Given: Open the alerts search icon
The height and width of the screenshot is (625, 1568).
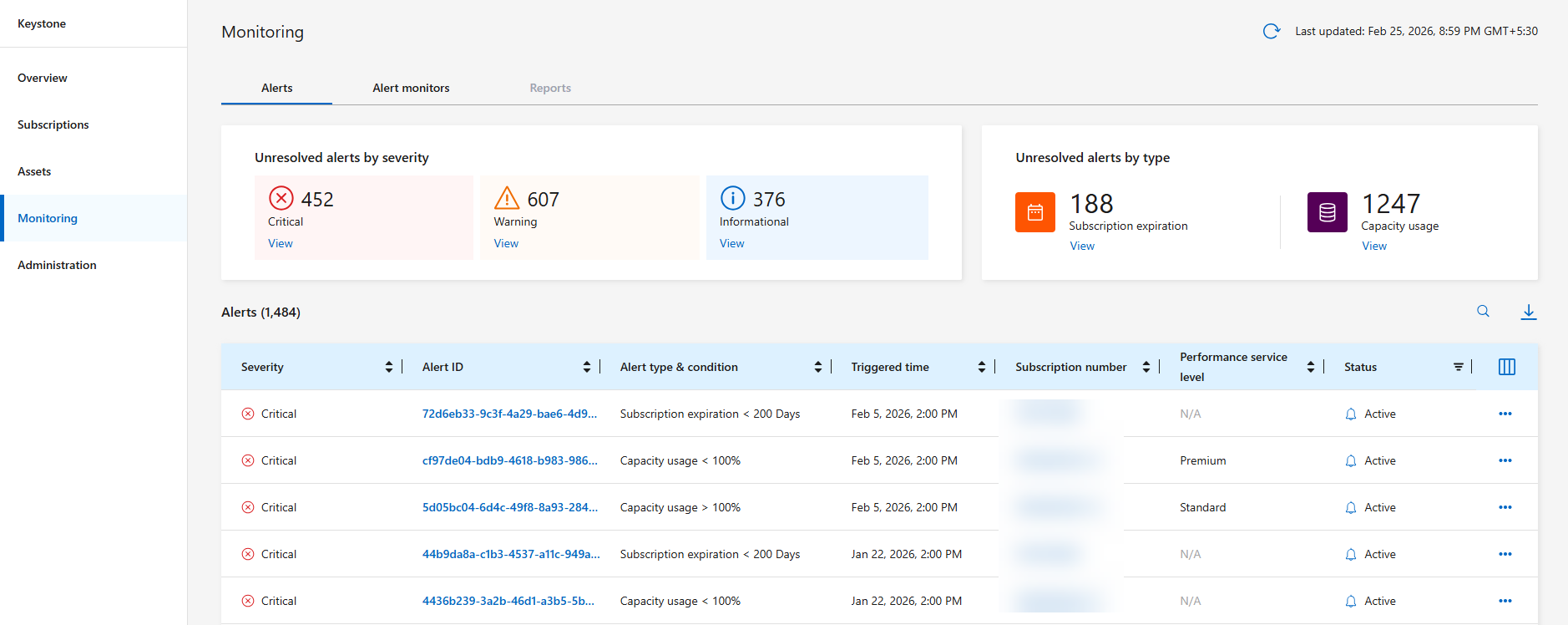Looking at the screenshot, I should tap(1483, 311).
